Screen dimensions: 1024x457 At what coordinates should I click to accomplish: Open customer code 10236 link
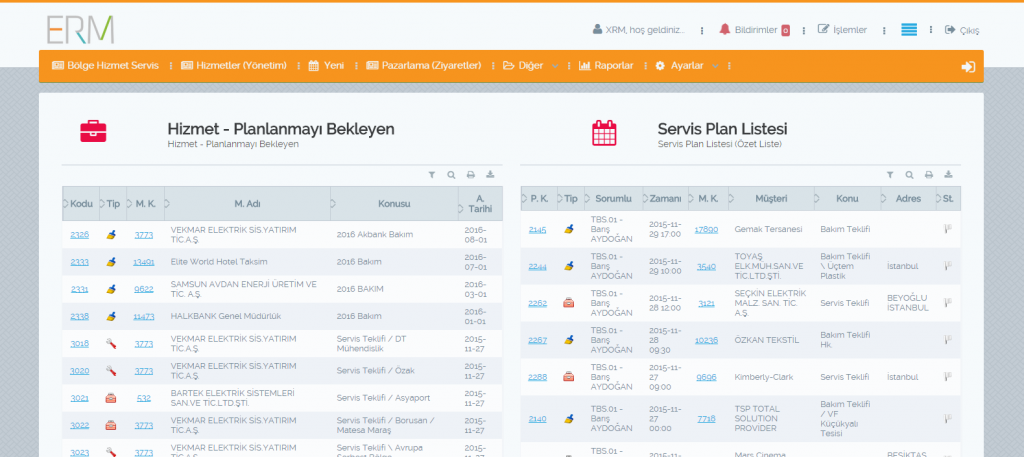tap(706, 340)
